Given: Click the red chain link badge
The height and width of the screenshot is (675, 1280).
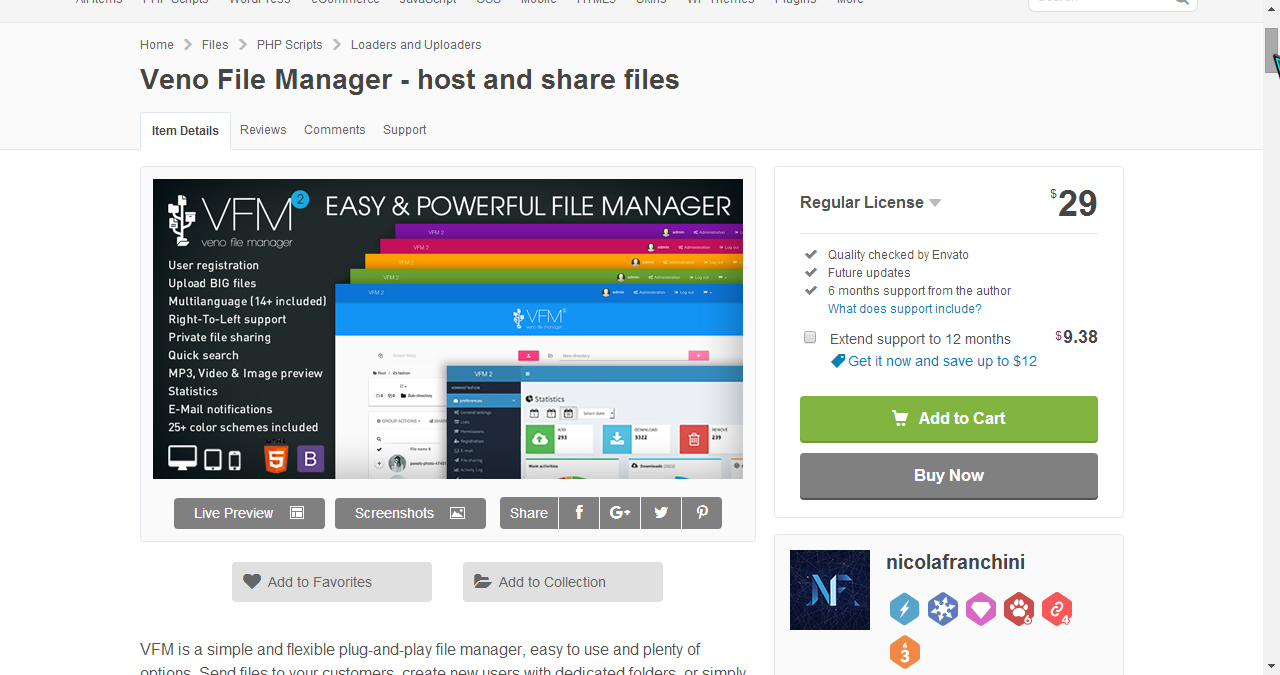Looking at the screenshot, I should click(x=1056, y=609).
